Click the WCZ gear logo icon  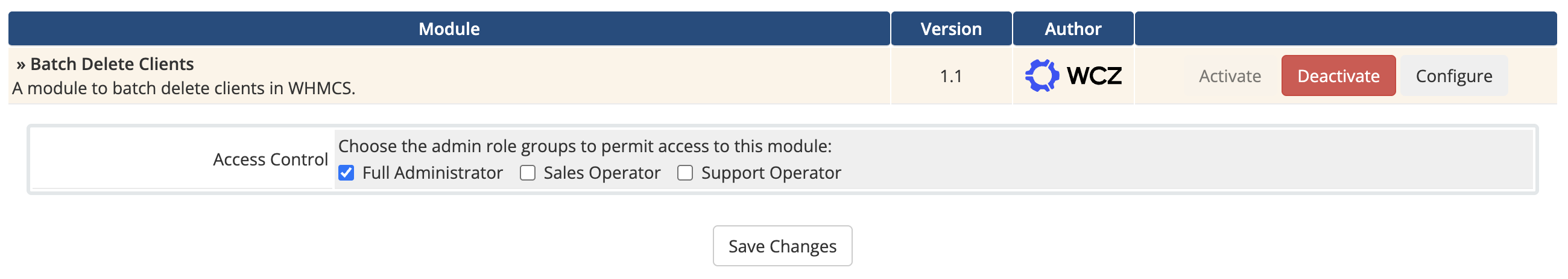[x=1042, y=75]
